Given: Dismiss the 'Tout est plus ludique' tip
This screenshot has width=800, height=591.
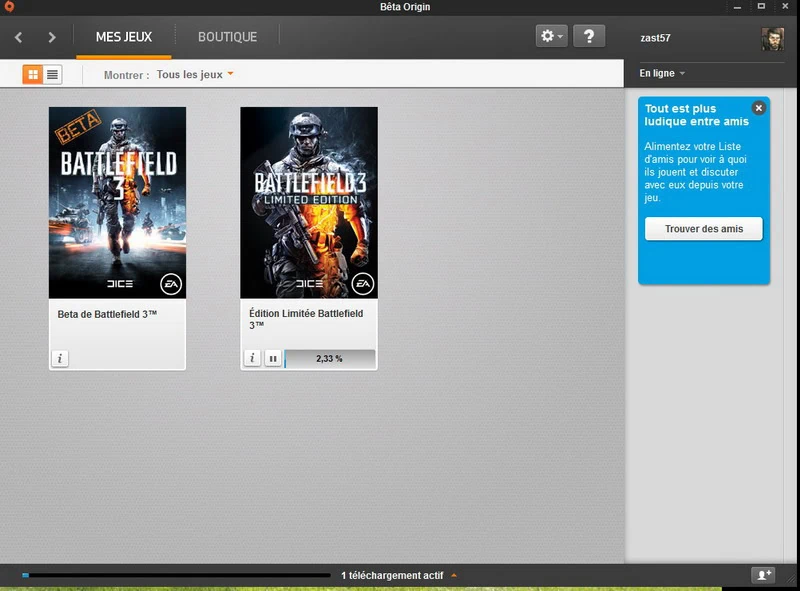Looking at the screenshot, I should (x=759, y=108).
